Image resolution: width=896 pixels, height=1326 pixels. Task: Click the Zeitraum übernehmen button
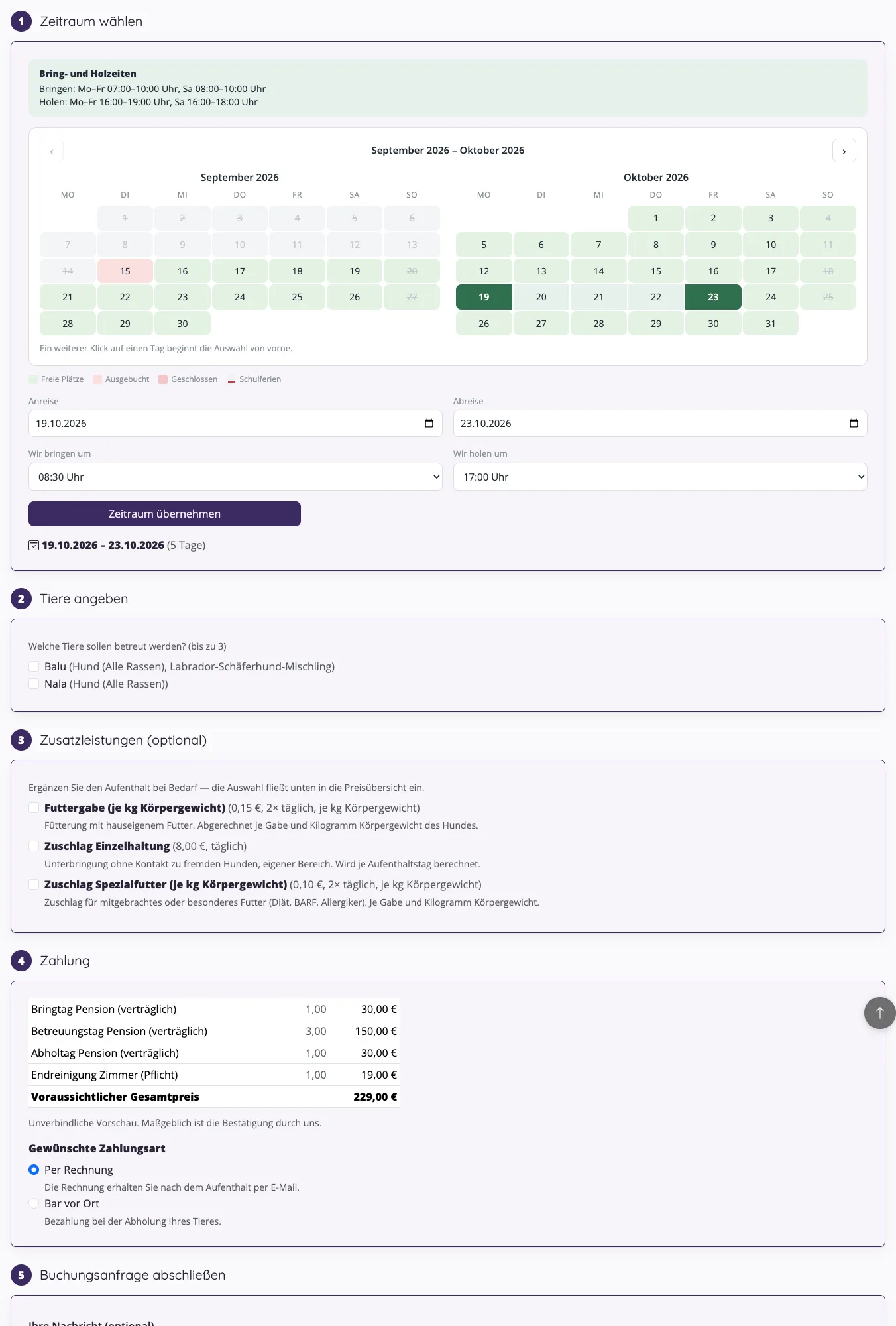point(164,514)
